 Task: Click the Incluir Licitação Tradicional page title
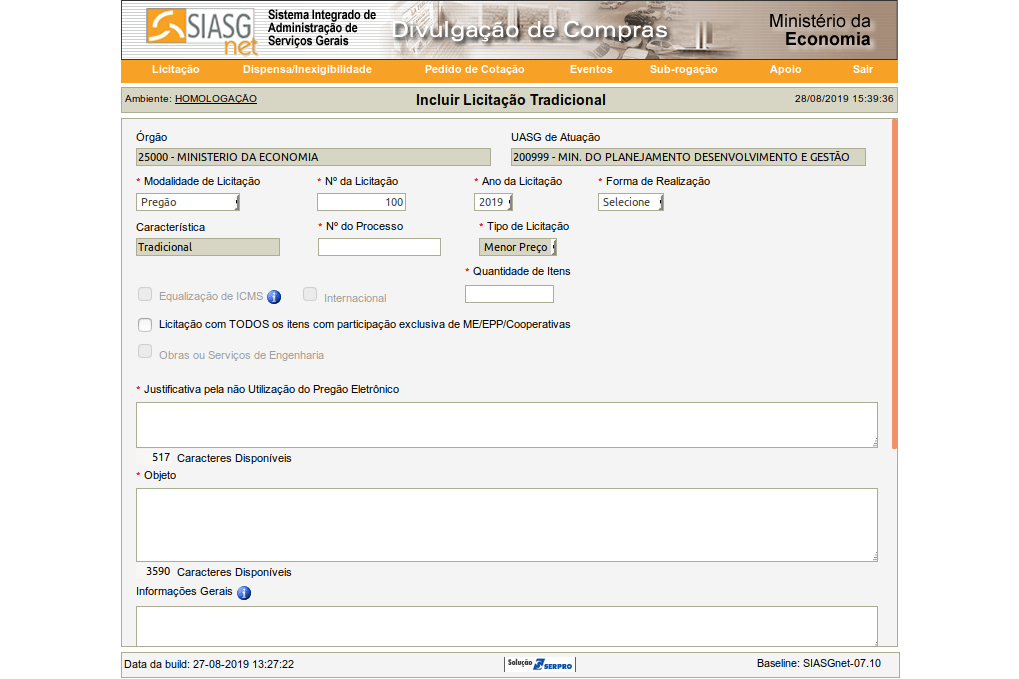tap(511, 100)
